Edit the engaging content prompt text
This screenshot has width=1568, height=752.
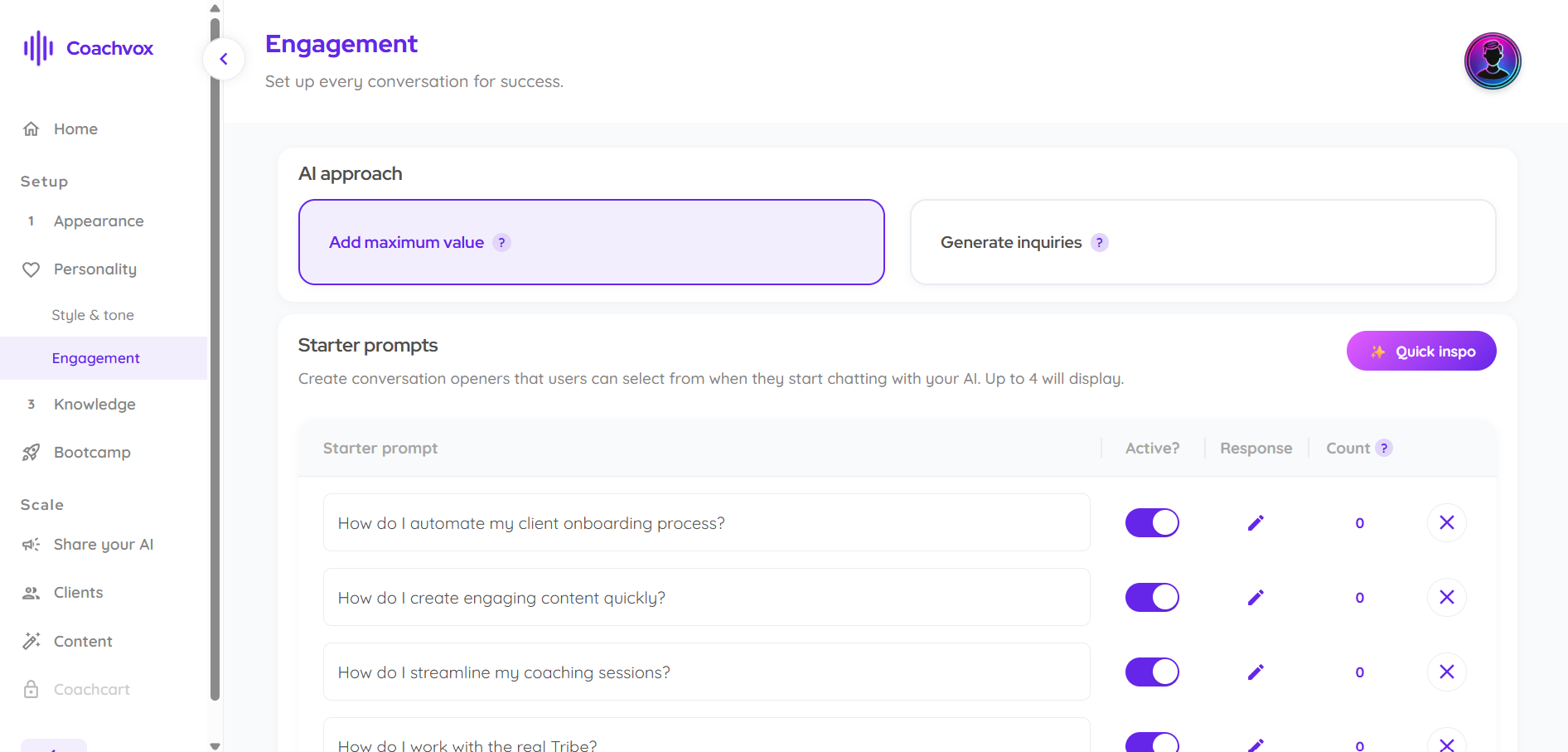point(707,598)
